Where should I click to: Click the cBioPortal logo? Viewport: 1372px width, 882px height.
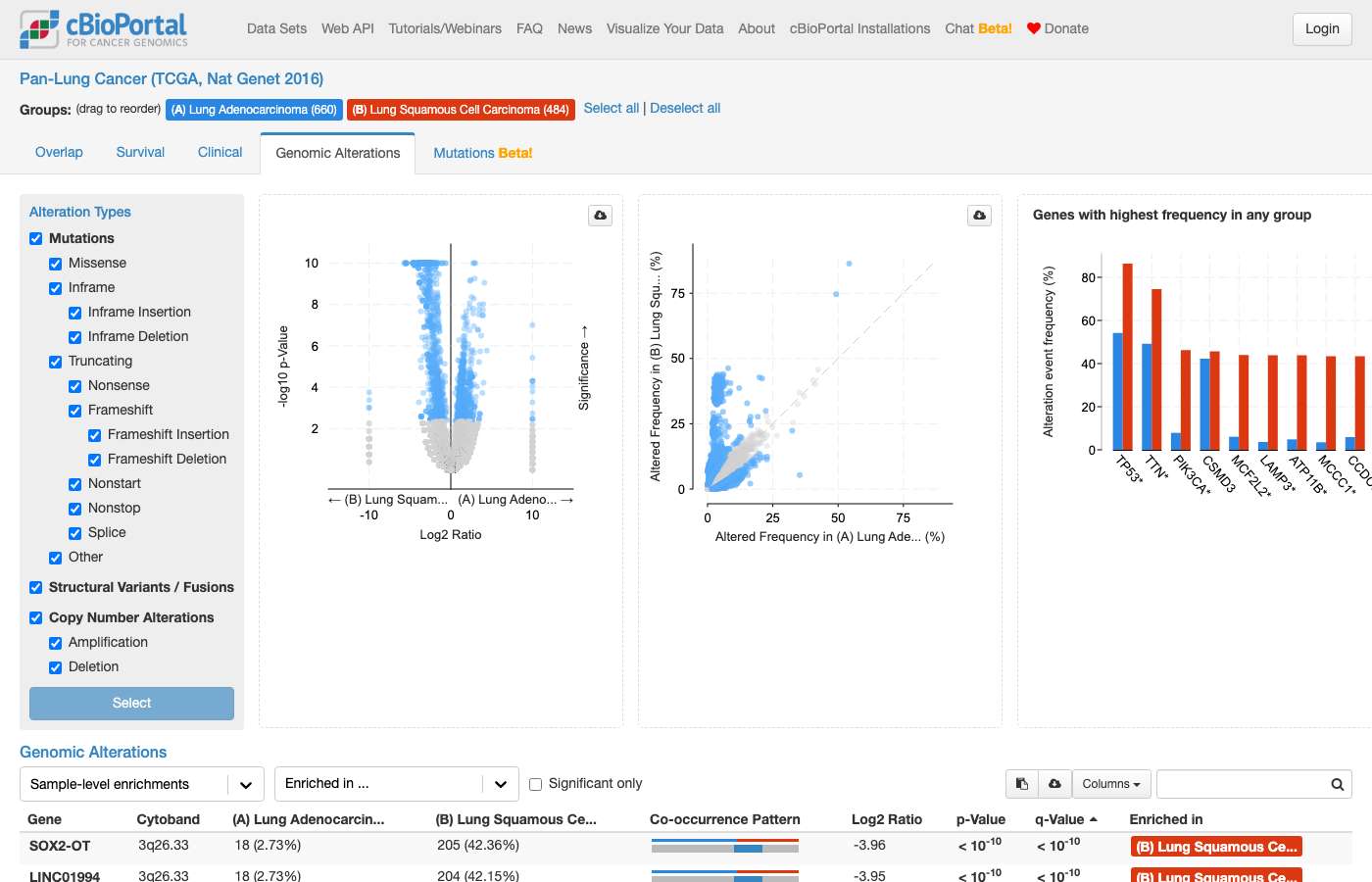pyautogui.click(x=104, y=29)
